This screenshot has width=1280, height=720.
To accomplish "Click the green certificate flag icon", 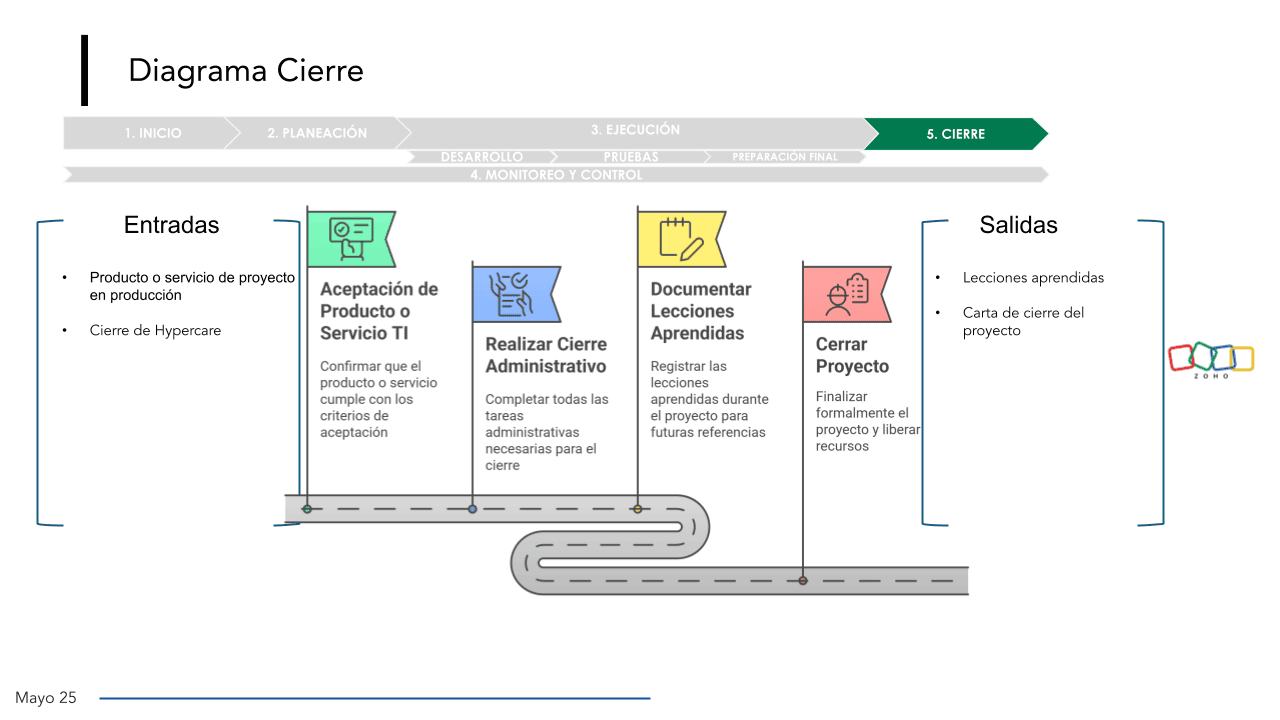I will [x=350, y=239].
